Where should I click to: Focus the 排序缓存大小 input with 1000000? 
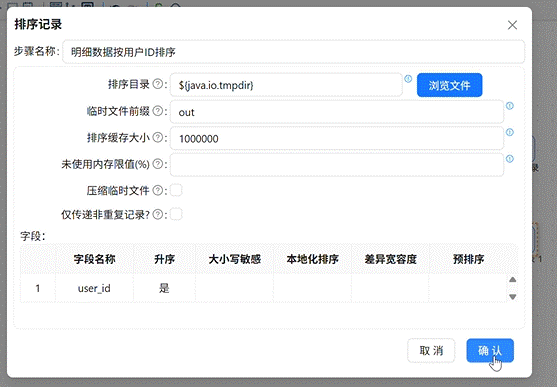pyautogui.click(x=337, y=138)
